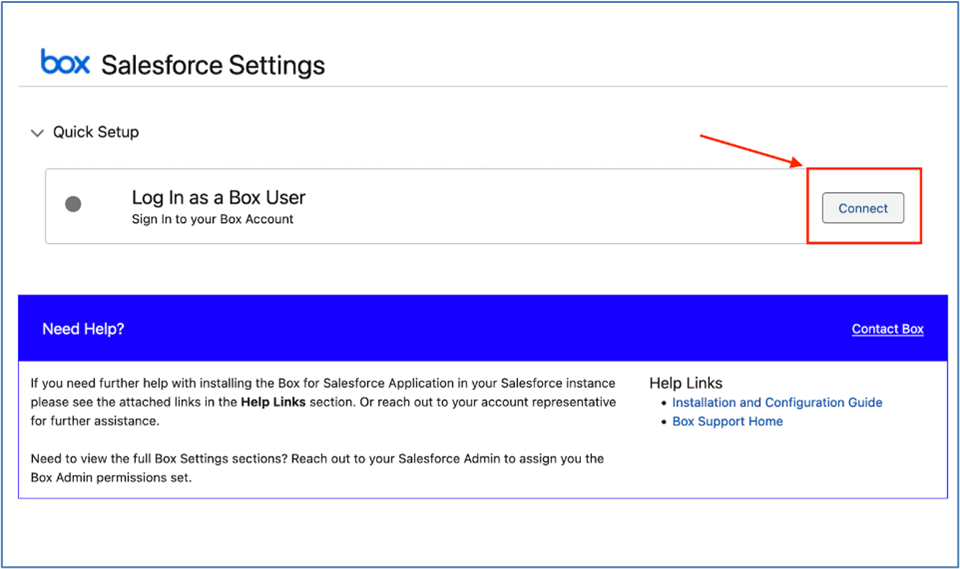
Task: Collapse the Quick Setup section chevron
Action: pos(37,133)
